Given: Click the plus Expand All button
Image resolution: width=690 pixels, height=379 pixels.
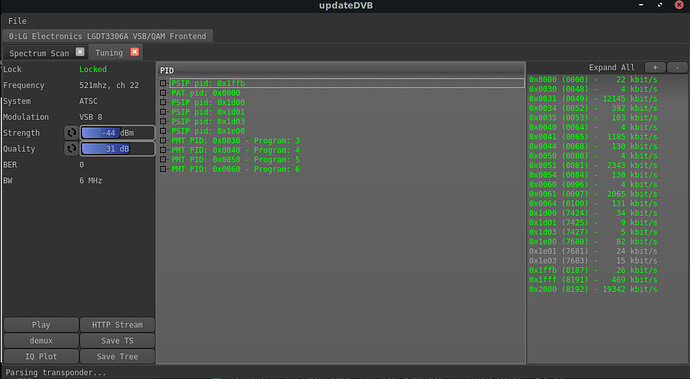Looking at the screenshot, I should coord(655,67).
